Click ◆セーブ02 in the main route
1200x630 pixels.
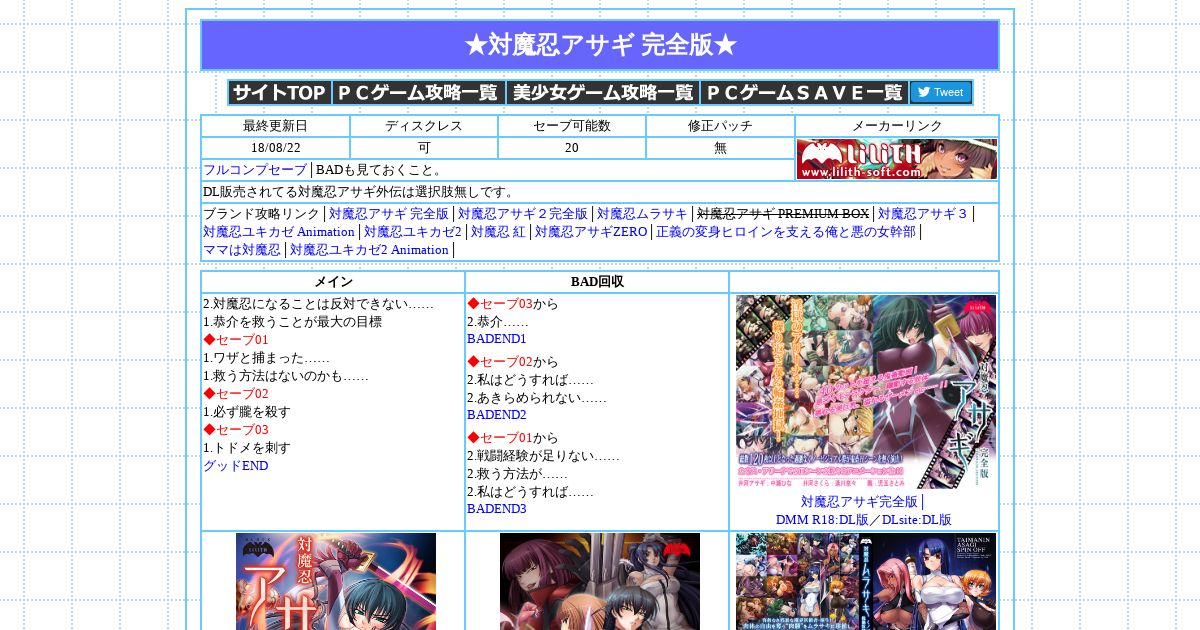click(236, 394)
